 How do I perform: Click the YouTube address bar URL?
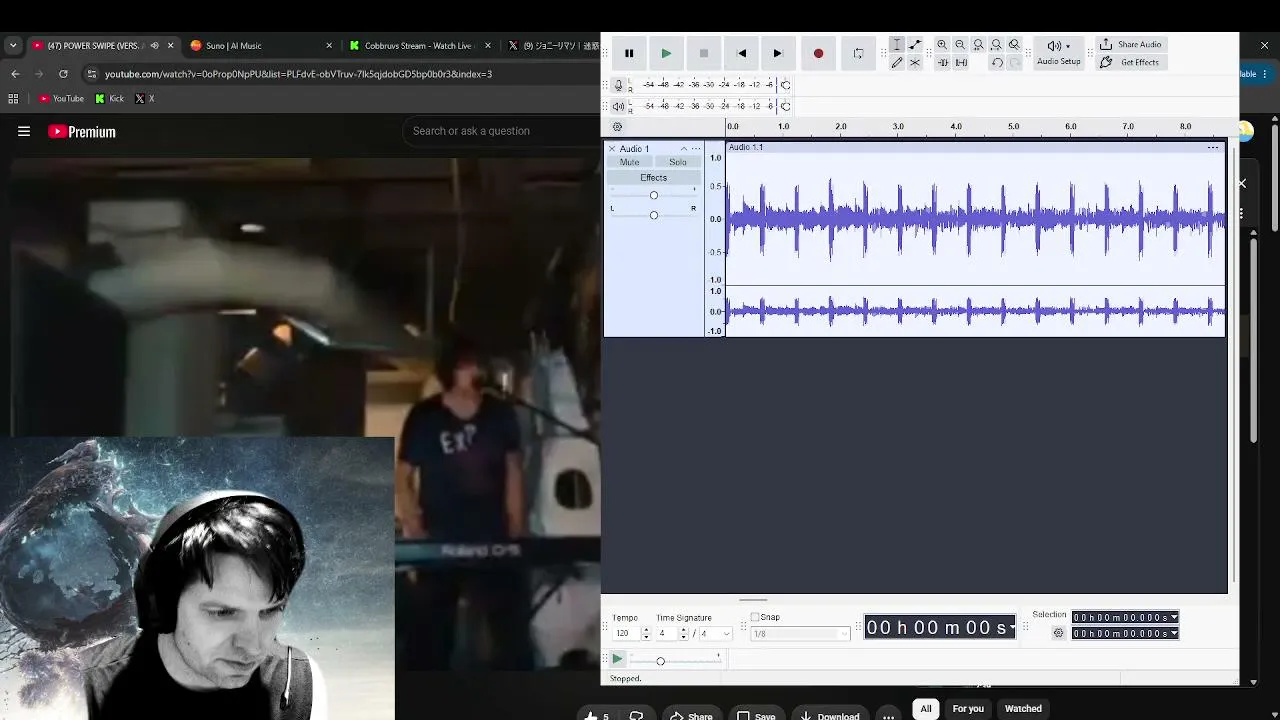tap(298, 74)
